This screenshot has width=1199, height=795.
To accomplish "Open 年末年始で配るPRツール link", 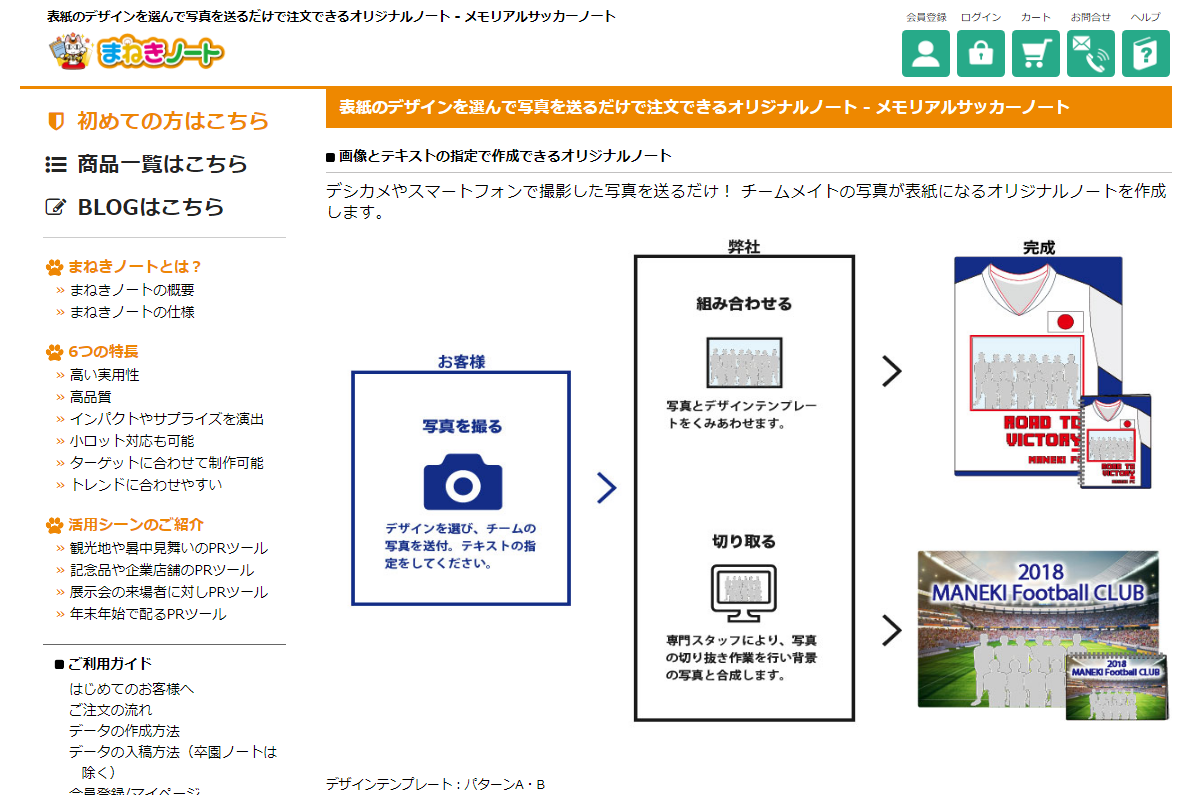I will [x=148, y=614].
